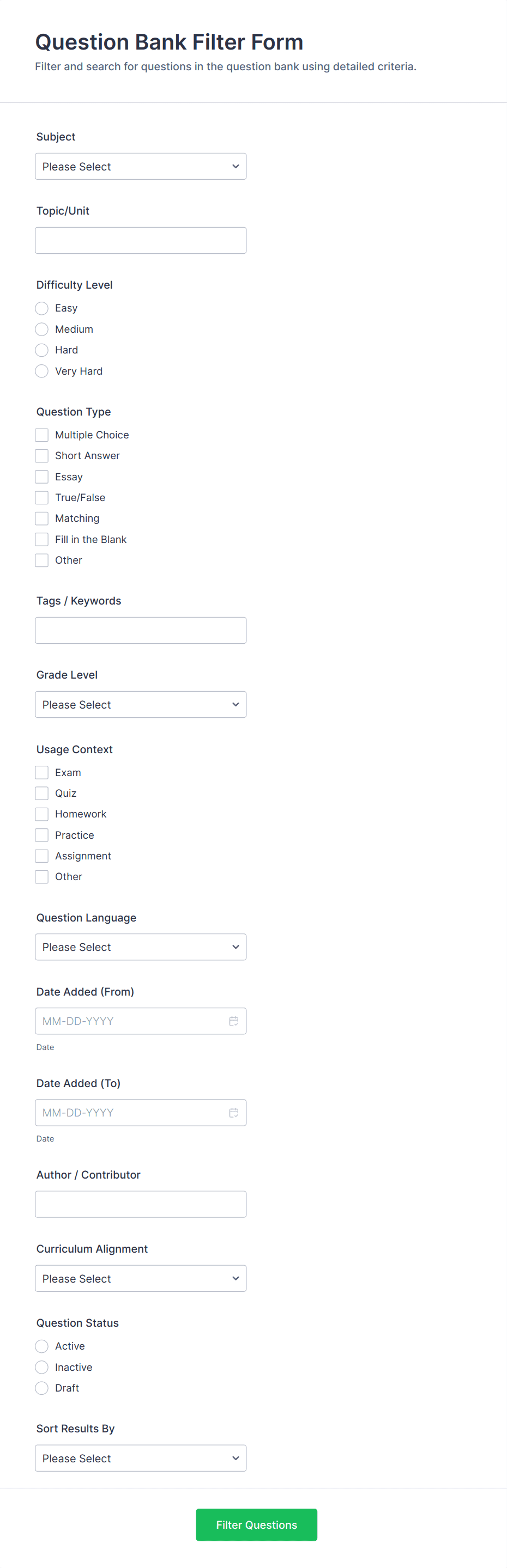Tick the Exam checkbox
The height and width of the screenshot is (1568, 507).
pyautogui.click(x=41, y=772)
